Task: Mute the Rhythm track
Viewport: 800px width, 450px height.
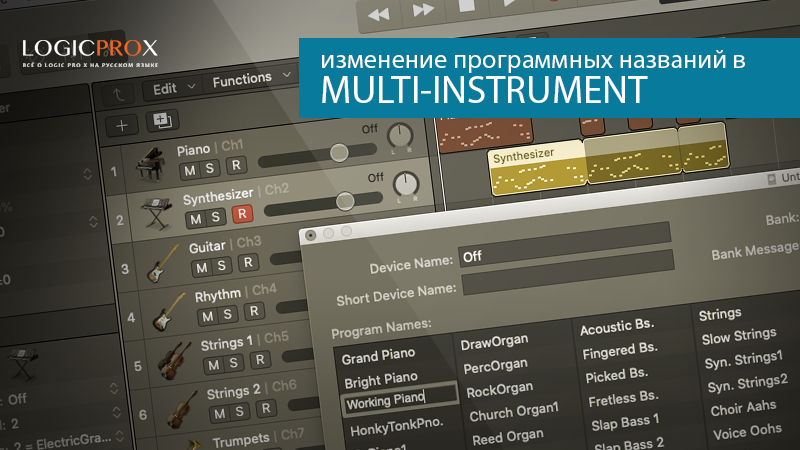Action: pos(208,316)
